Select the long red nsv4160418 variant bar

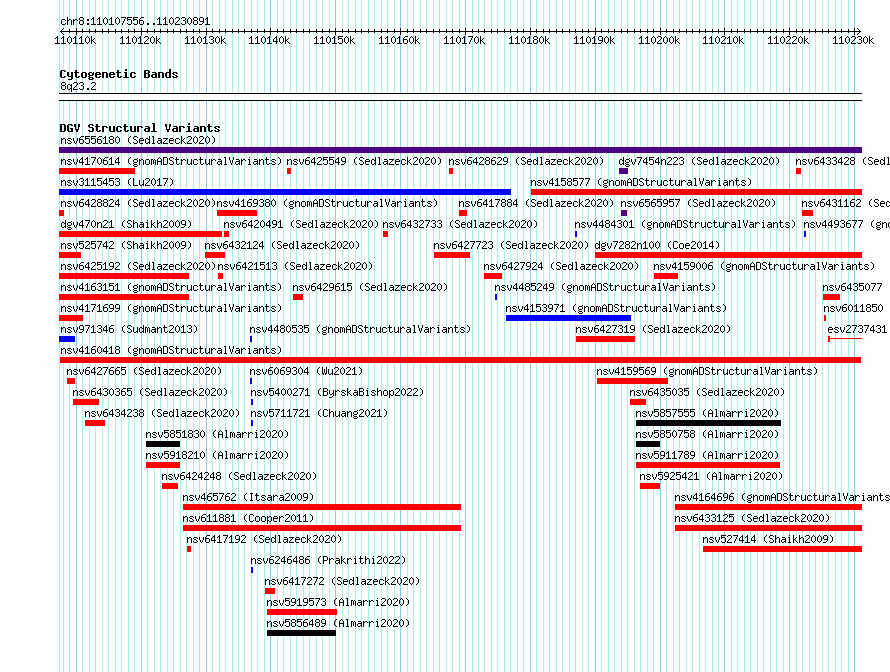coord(460,360)
